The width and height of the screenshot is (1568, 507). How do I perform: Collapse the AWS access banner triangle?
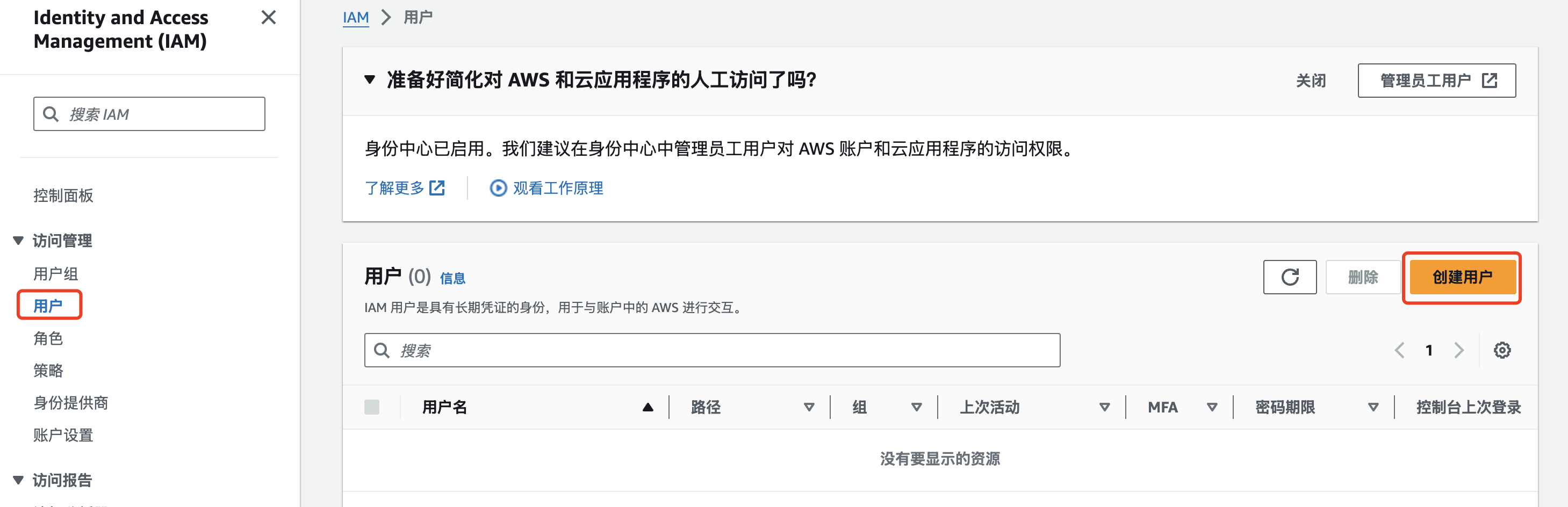click(370, 79)
